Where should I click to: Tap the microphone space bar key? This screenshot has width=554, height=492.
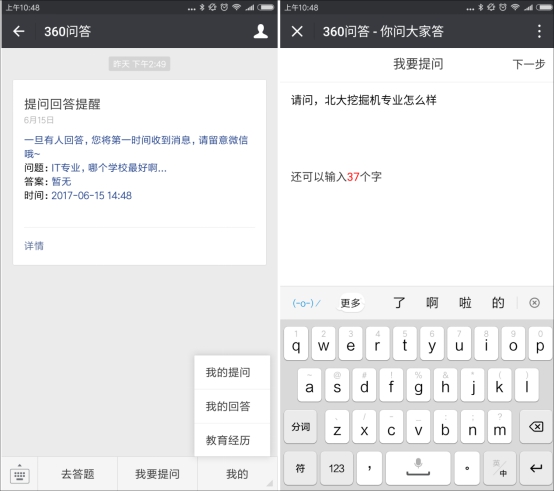(418, 468)
